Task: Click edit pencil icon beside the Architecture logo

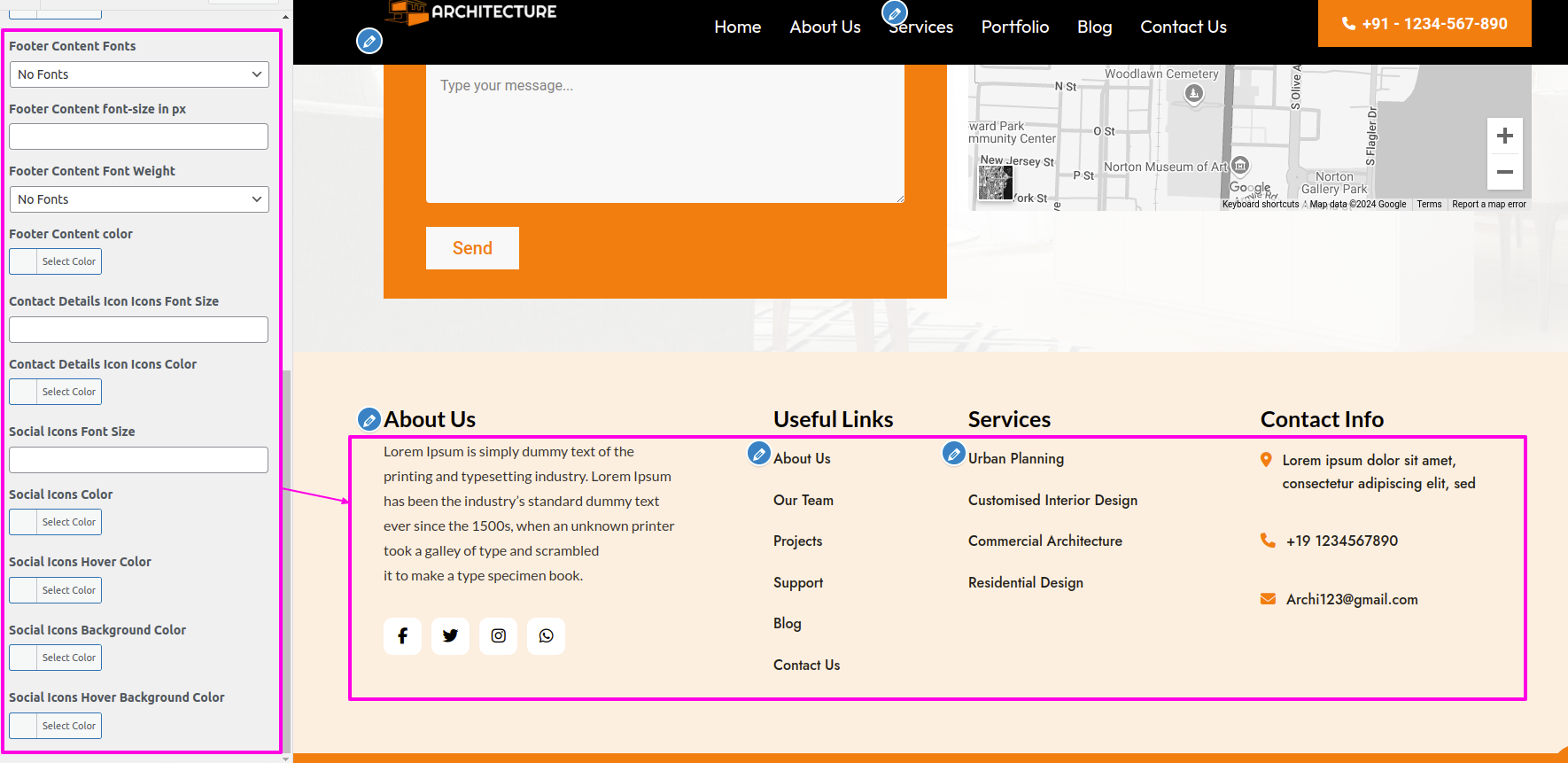Action: [x=369, y=41]
